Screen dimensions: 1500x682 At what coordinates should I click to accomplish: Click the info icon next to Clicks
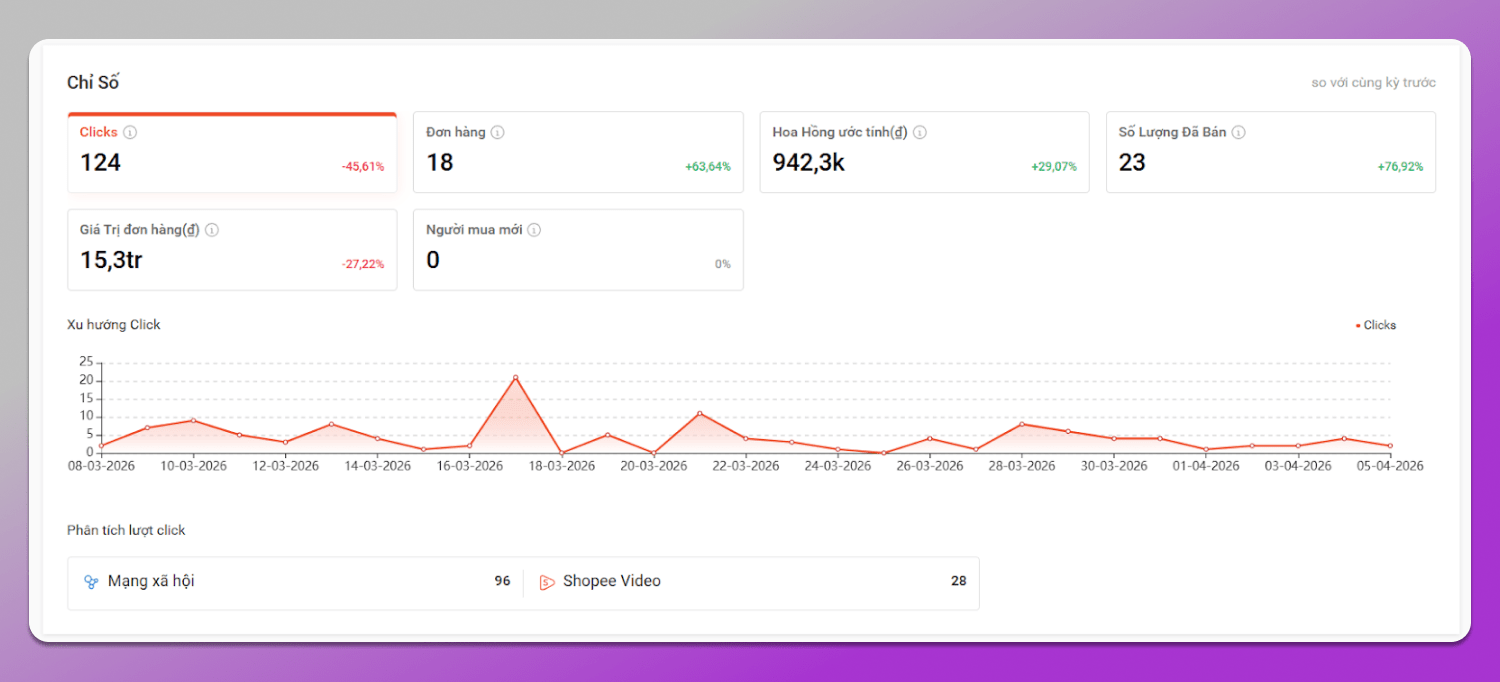point(130,132)
